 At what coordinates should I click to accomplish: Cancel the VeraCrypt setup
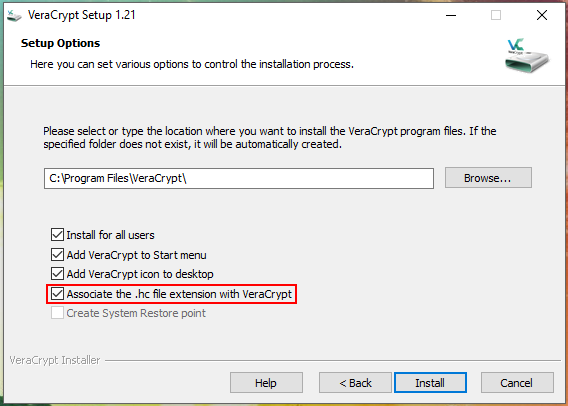[517, 382]
